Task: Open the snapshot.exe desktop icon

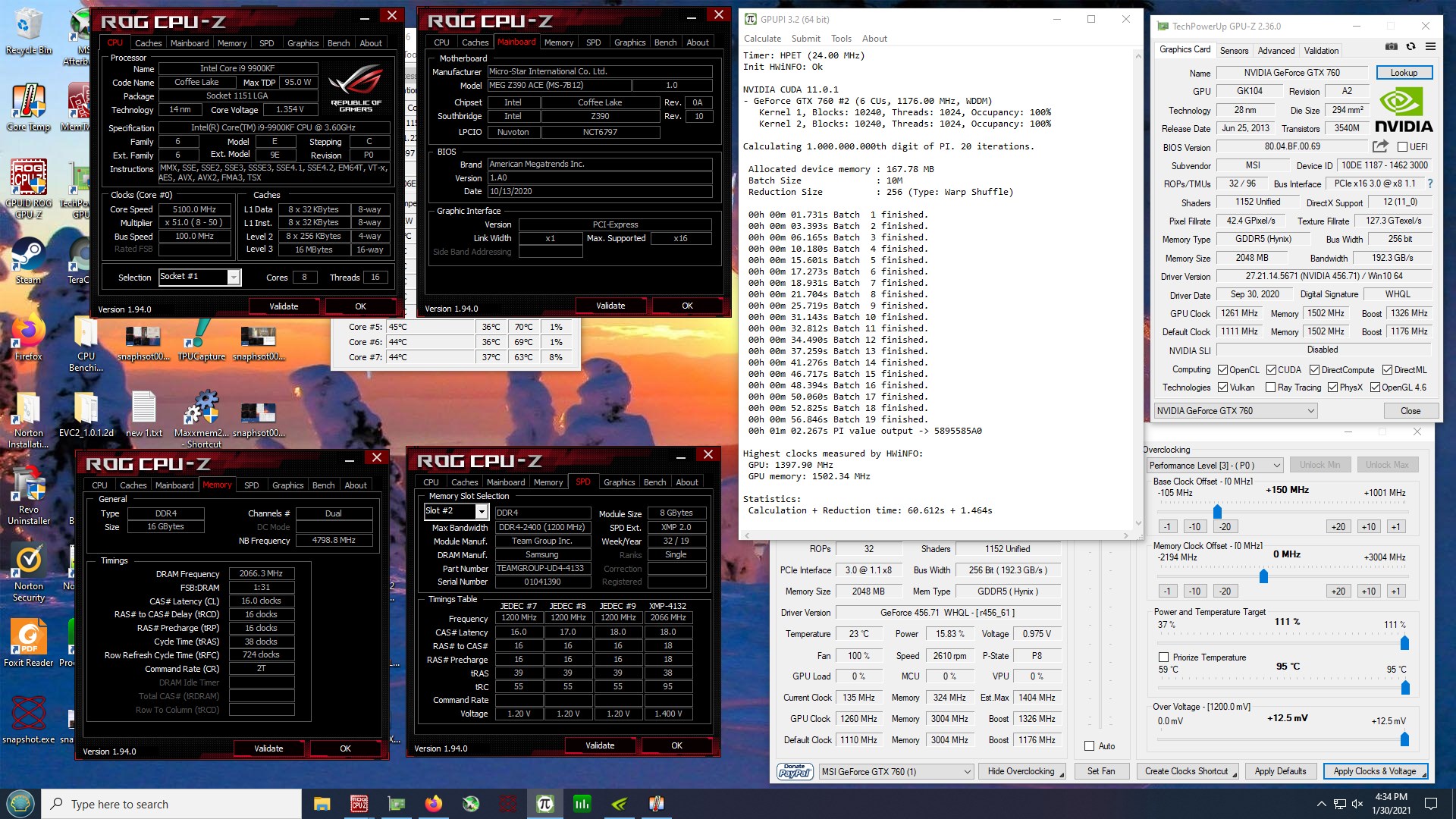Action: click(29, 720)
